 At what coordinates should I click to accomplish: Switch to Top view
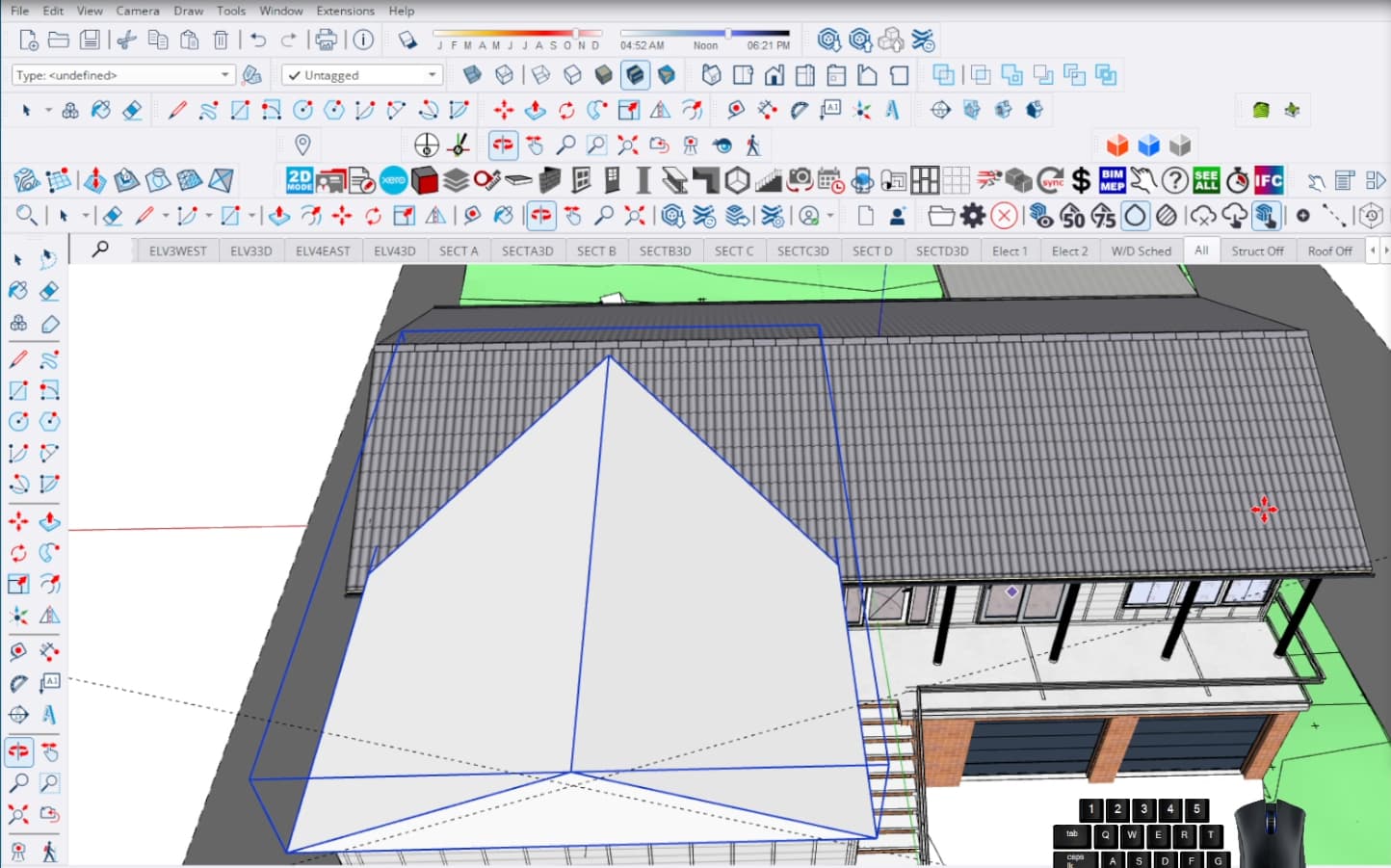click(743, 75)
